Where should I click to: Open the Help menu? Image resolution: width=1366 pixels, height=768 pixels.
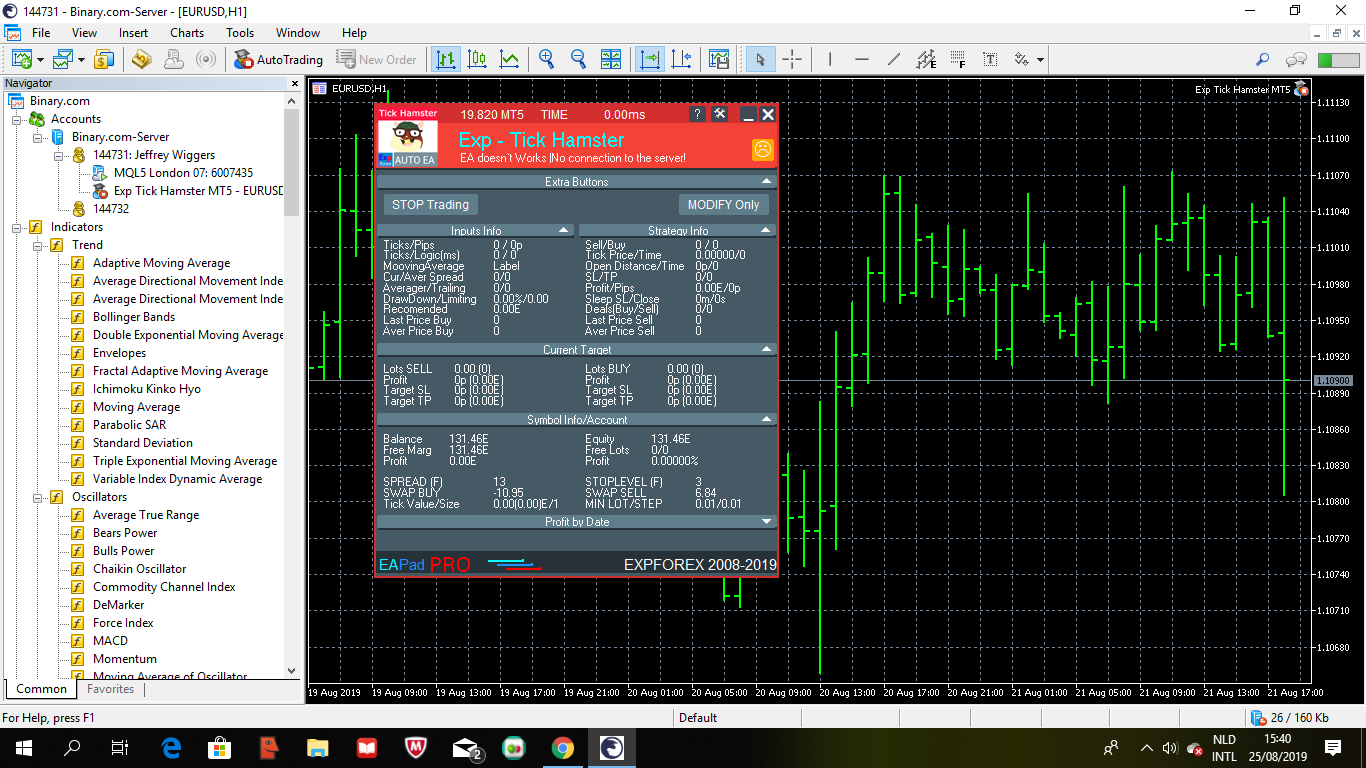click(354, 33)
